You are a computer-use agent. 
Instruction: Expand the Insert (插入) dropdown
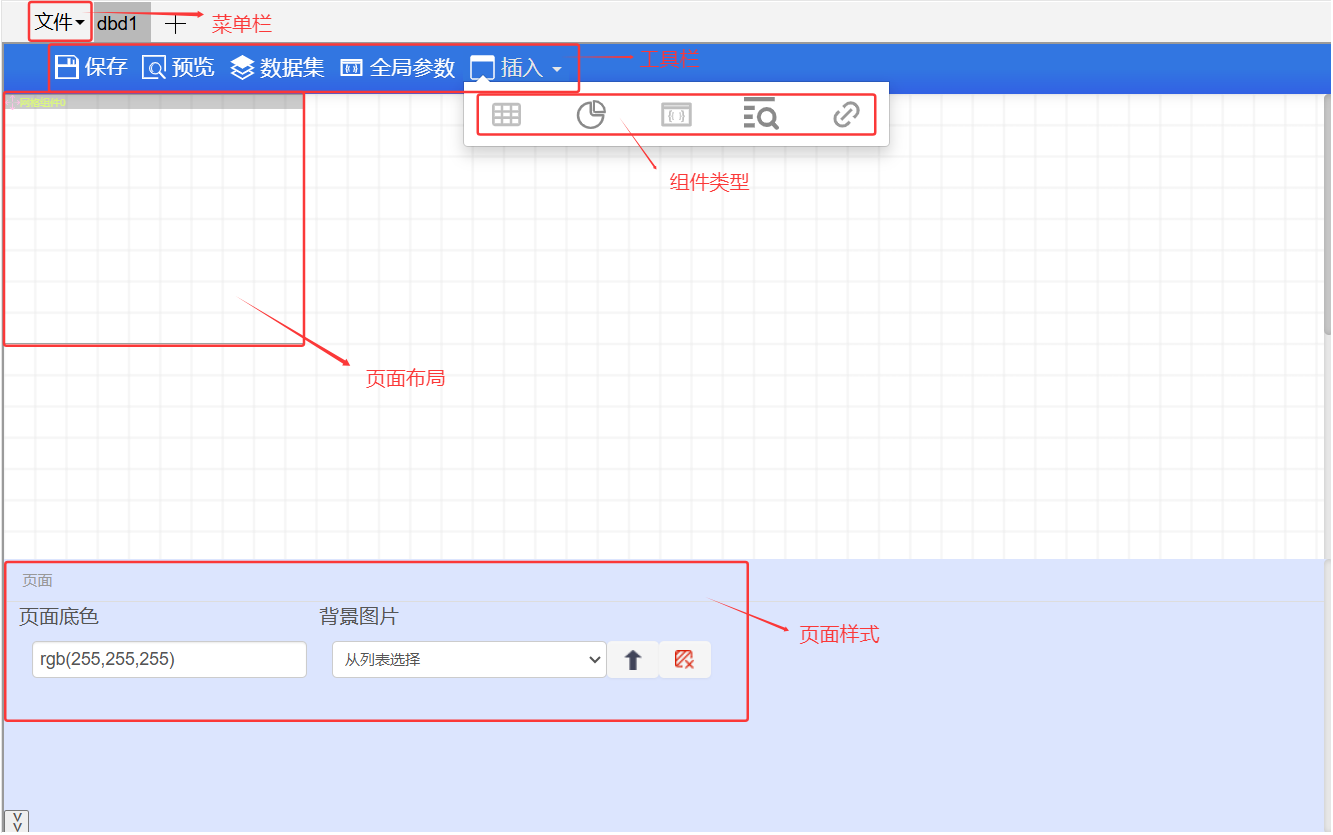(516, 67)
